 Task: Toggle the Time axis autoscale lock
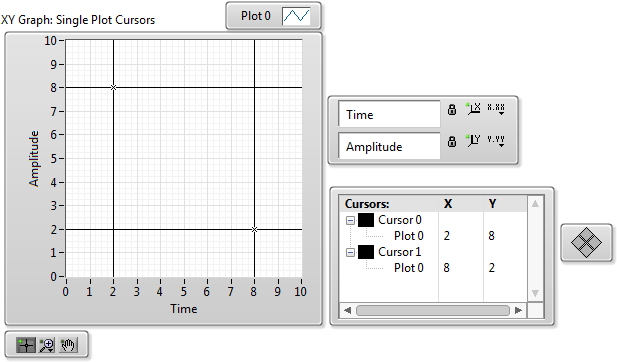(x=452, y=109)
